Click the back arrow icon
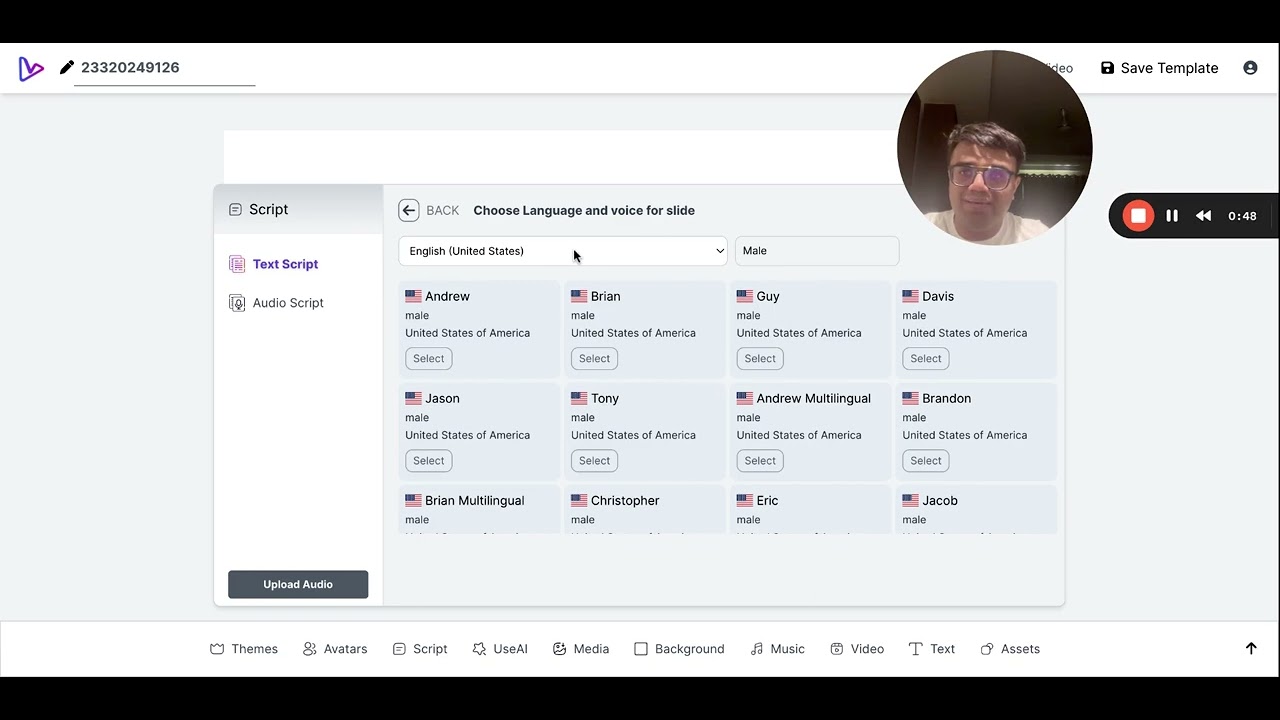The image size is (1280, 720). pyautogui.click(x=408, y=210)
